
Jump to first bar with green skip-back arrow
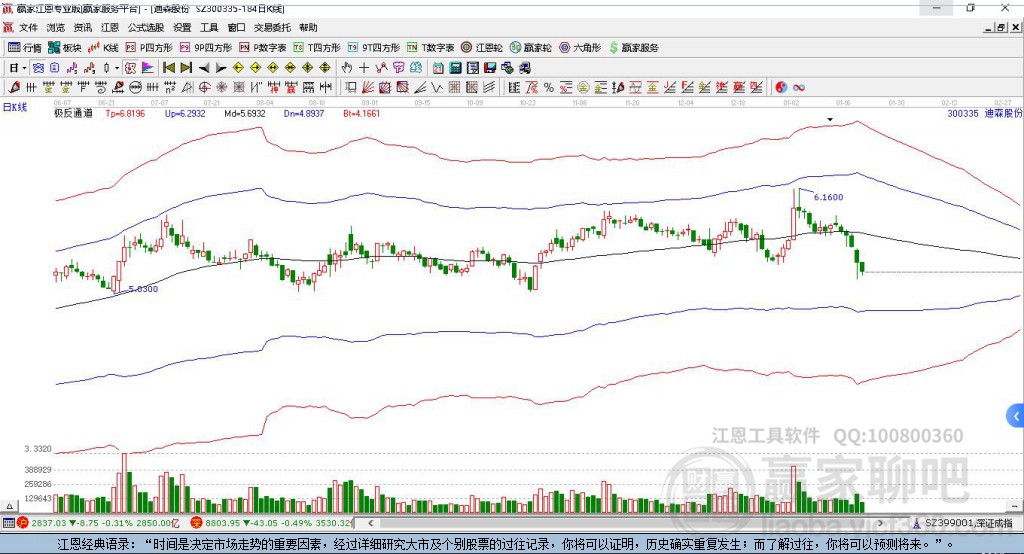coord(168,67)
